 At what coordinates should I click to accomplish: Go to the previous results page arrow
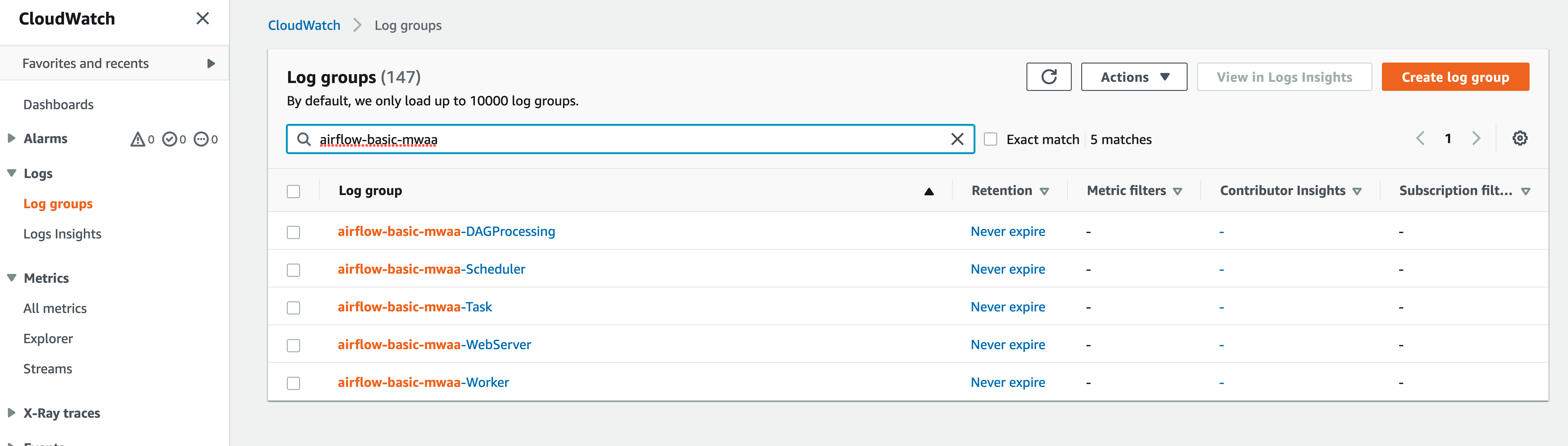[1420, 138]
